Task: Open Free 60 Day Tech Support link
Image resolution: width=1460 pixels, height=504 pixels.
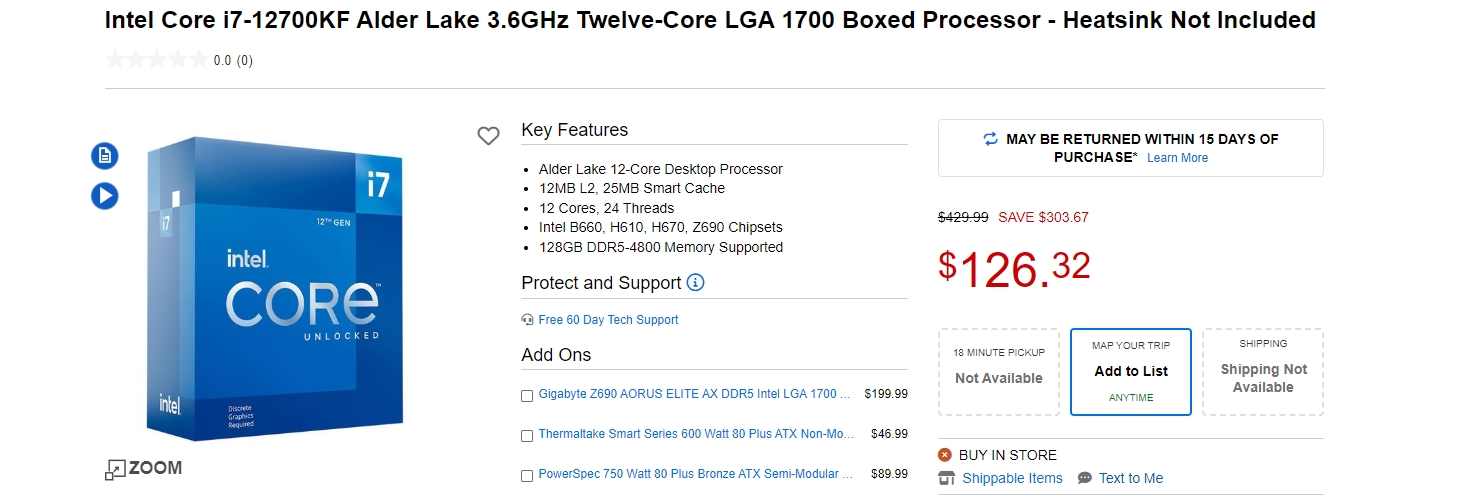Action: coord(608,320)
